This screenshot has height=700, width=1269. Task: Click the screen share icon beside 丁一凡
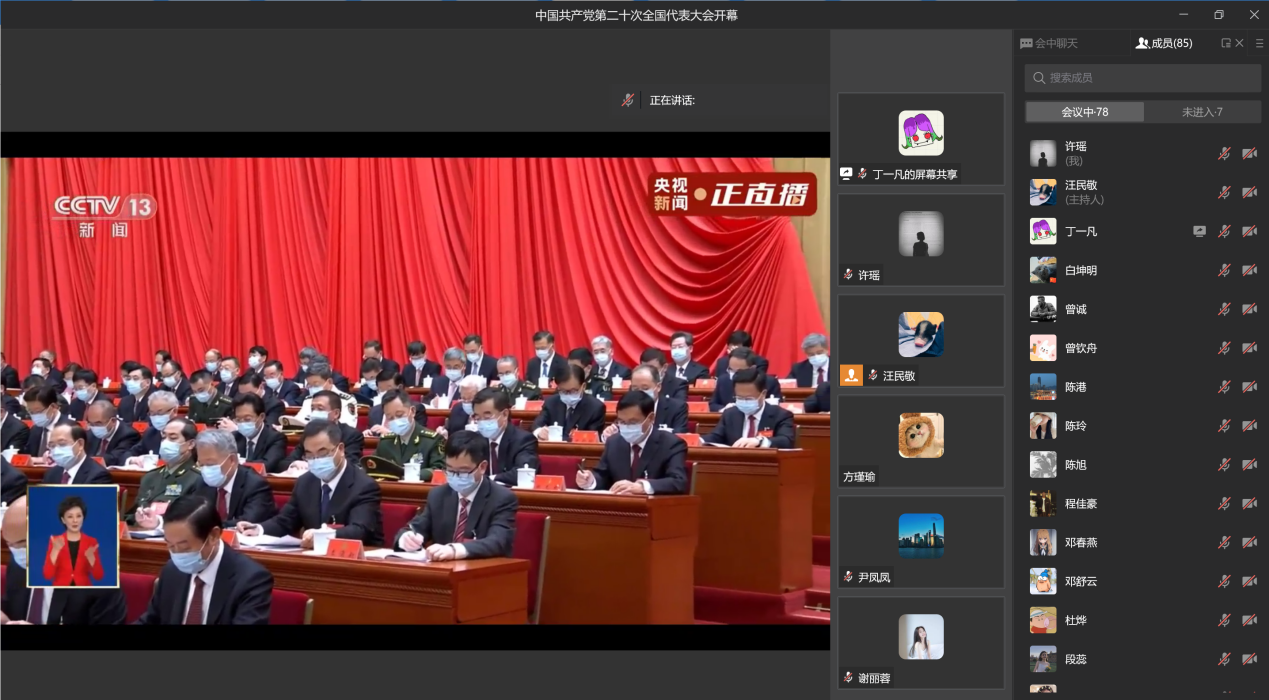[1199, 231]
